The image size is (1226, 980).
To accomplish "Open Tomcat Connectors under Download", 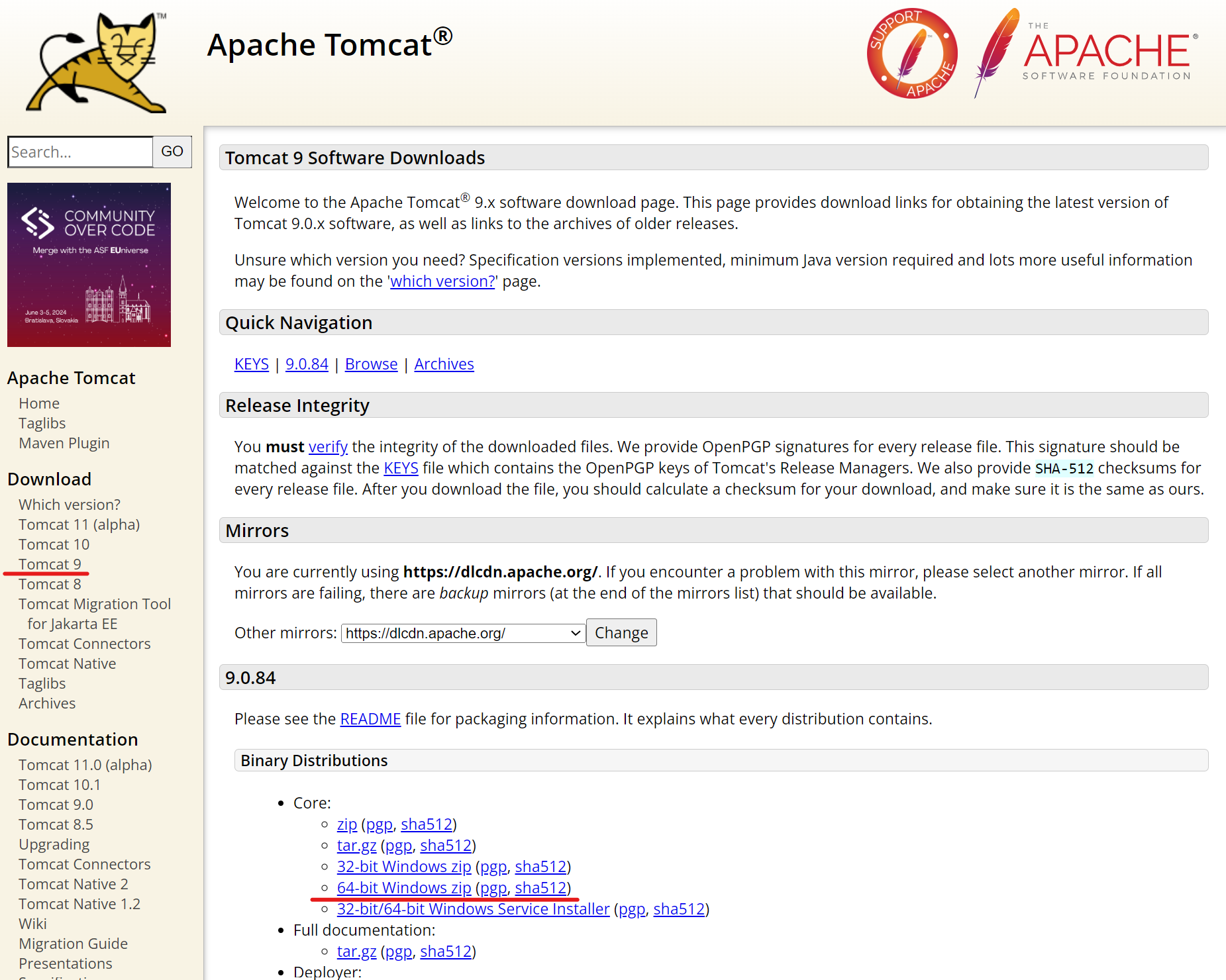I will click(x=85, y=644).
